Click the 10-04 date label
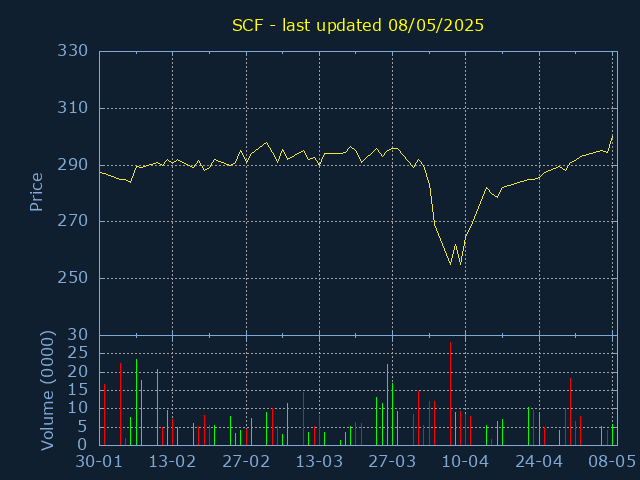Image resolution: width=640 pixels, height=480 pixels. coord(465,462)
